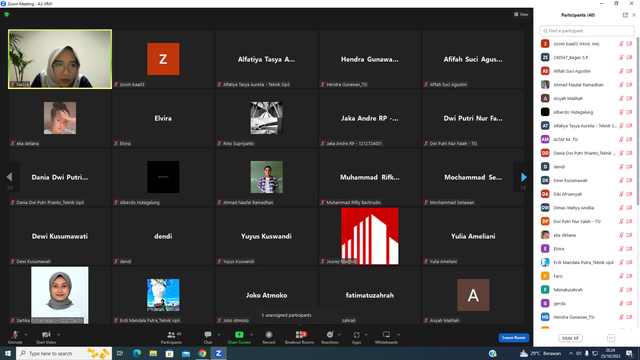
Task: Select eka deliana's video tile
Action: pyautogui.click(x=60, y=118)
